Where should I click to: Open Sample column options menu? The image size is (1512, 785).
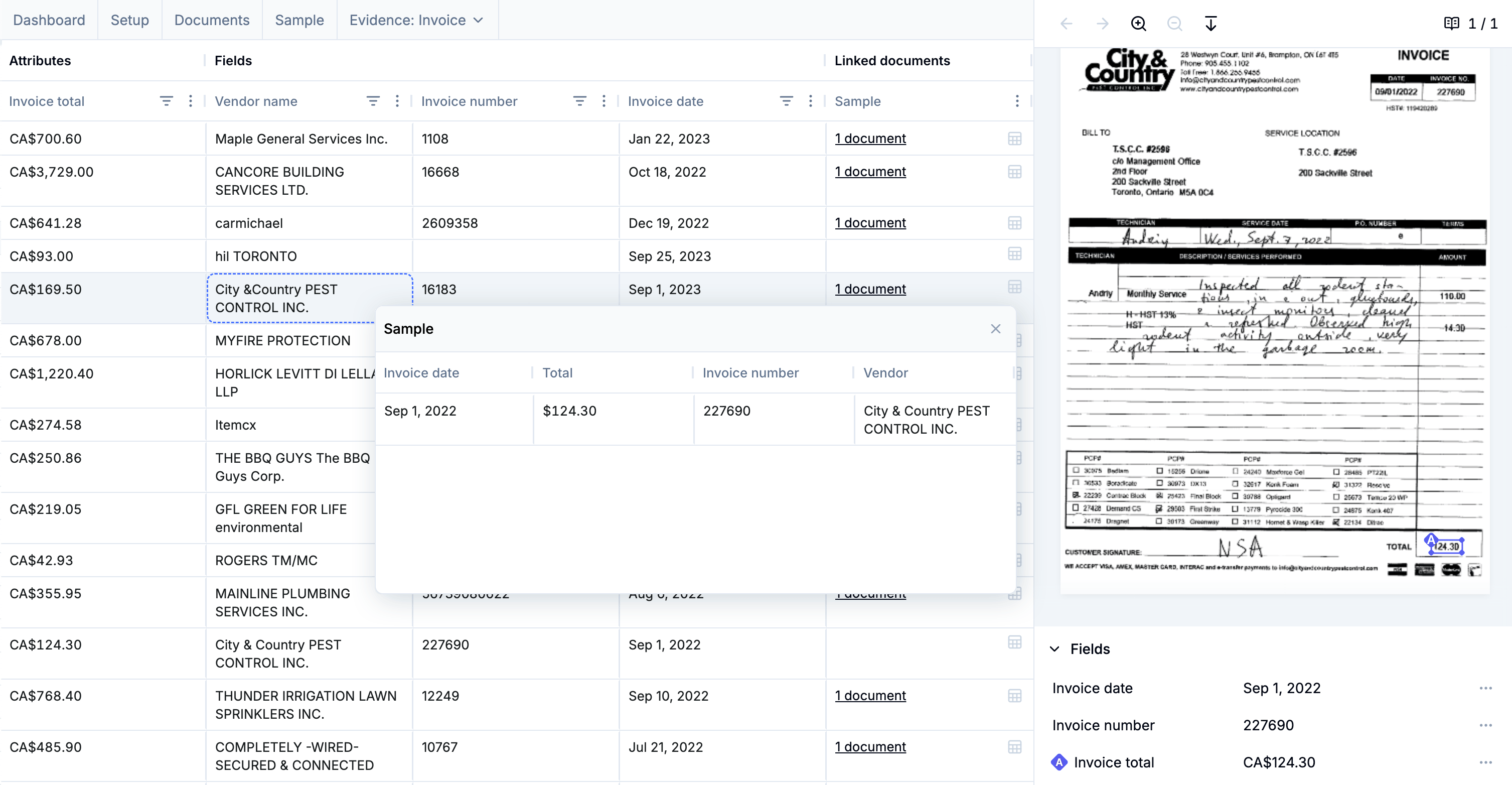coord(1016,101)
